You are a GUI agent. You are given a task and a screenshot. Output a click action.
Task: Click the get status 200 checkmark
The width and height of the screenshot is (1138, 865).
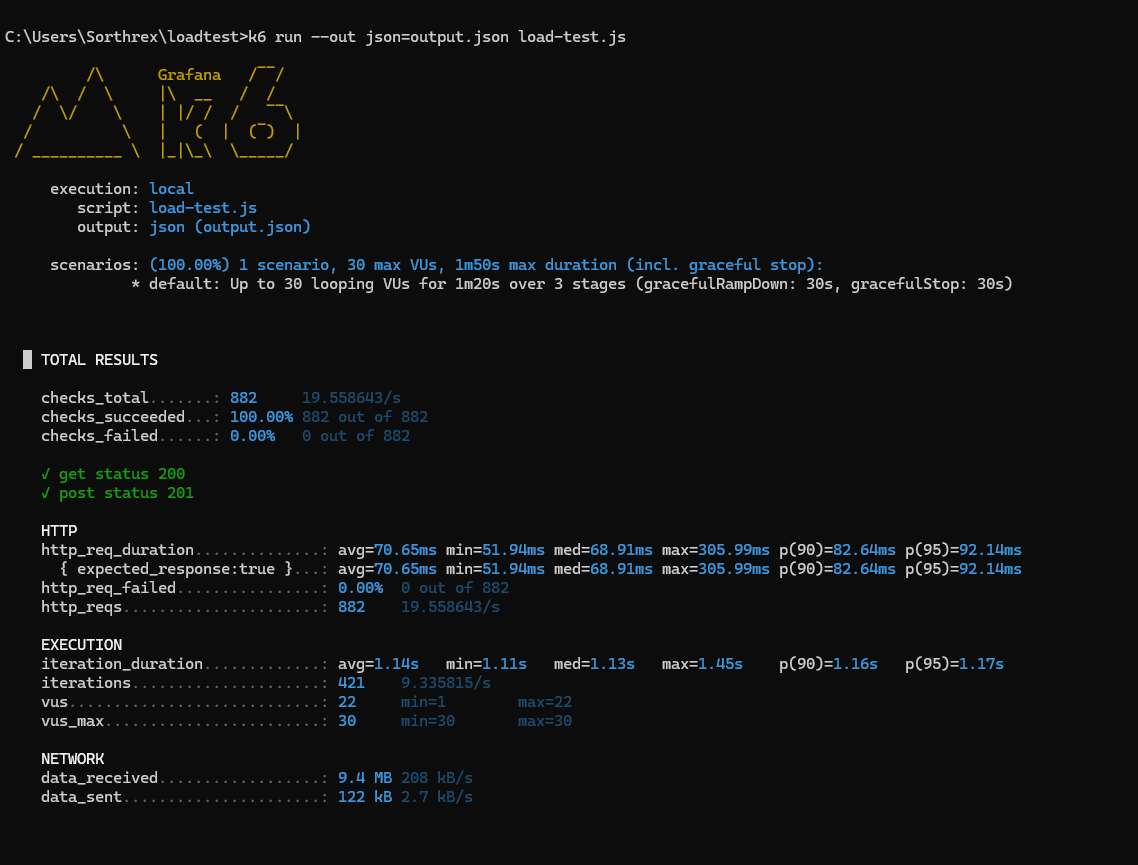coord(46,474)
